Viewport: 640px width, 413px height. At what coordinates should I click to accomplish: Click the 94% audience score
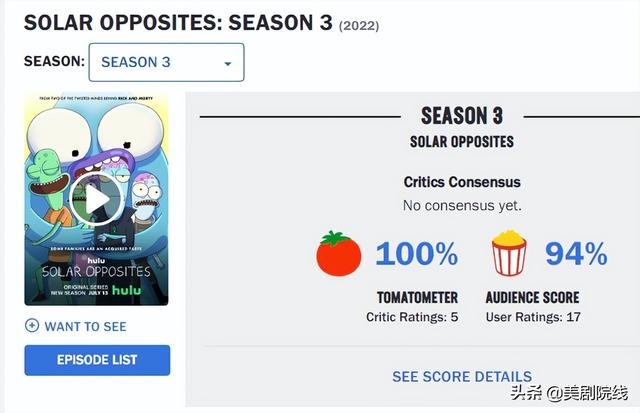tap(576, 253)
